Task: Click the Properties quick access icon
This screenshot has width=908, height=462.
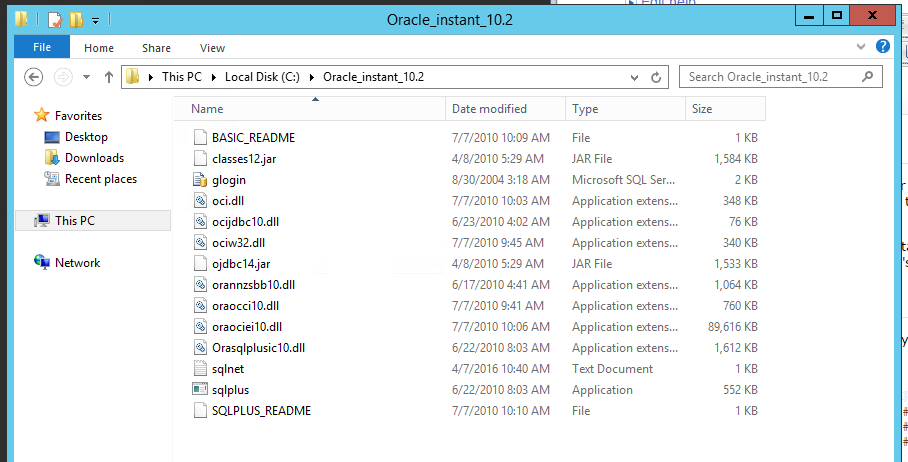Action: [55, 19]
